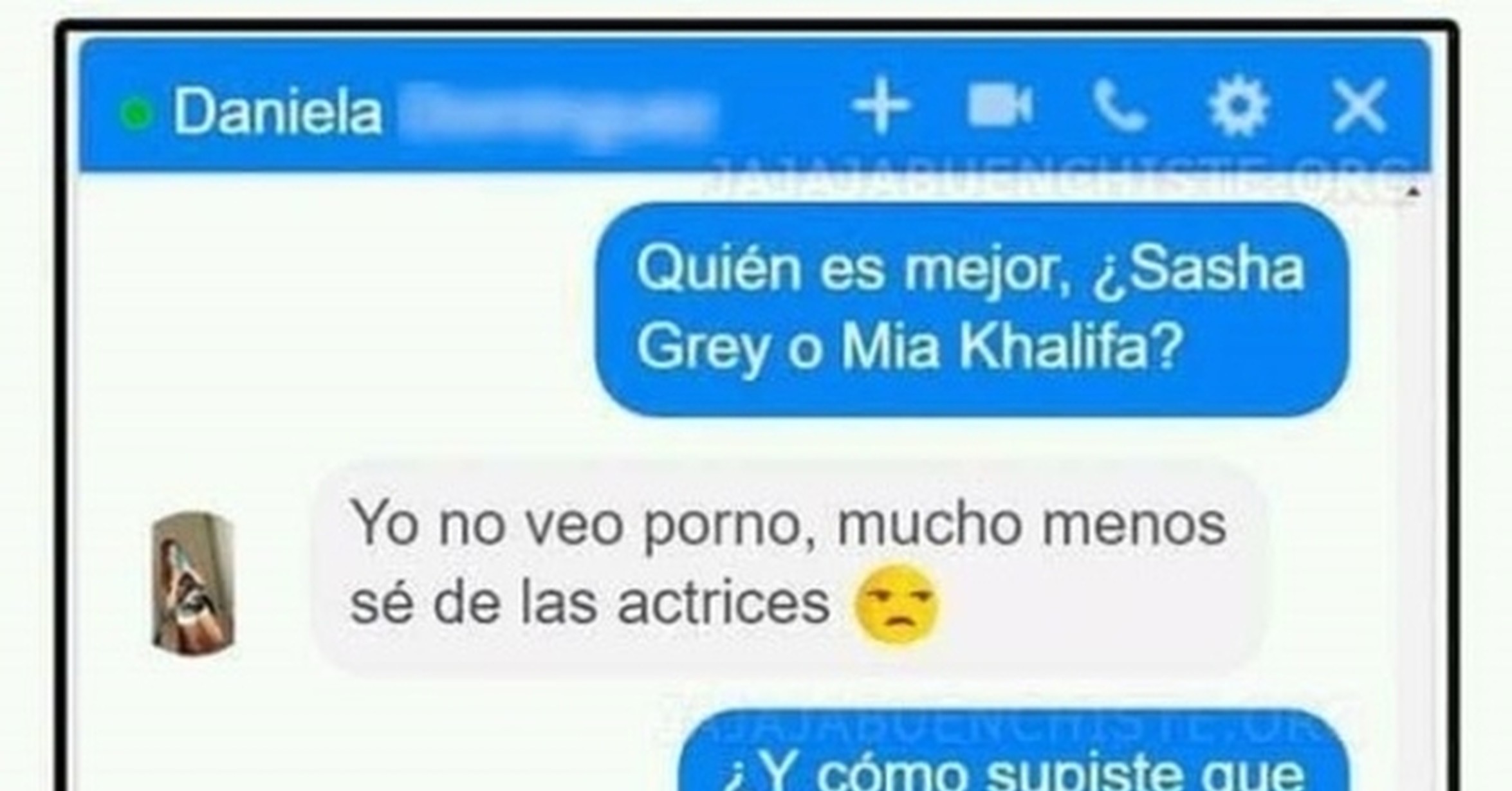Close the Daniela chat window
Screen dimensions: 1512x791
point(1358,107)
